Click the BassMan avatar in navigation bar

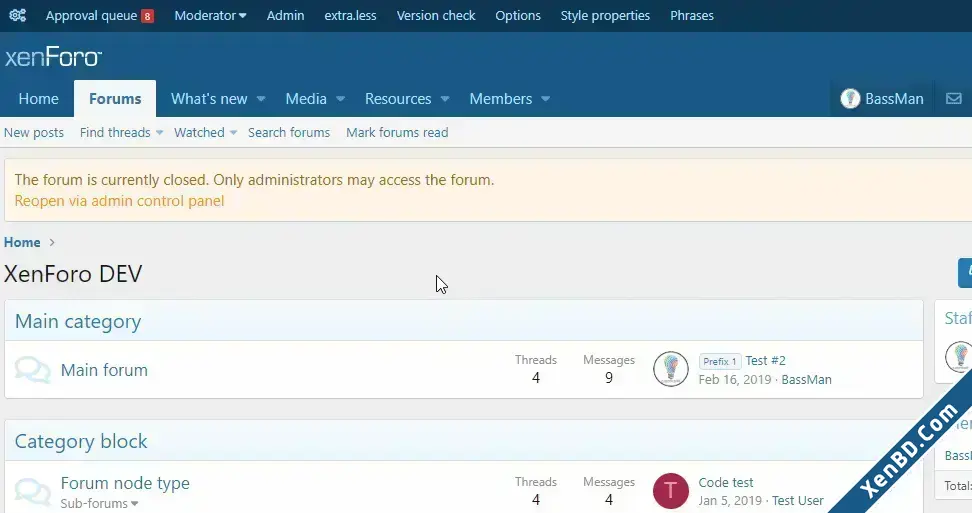(x=850, y=99)
